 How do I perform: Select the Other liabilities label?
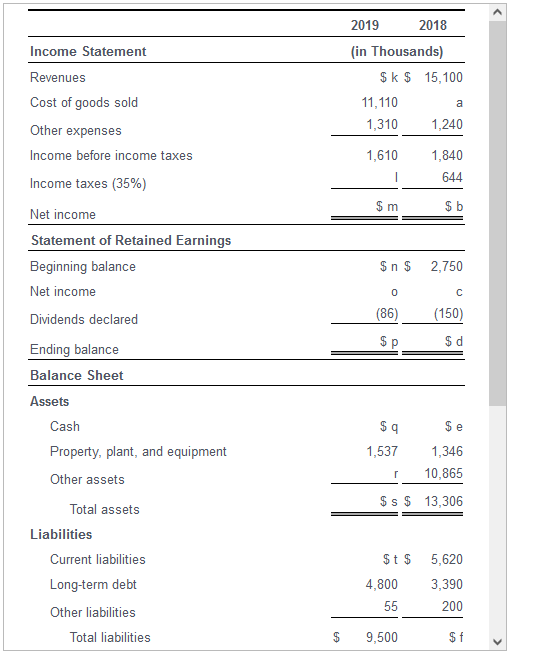click(93, 612)
